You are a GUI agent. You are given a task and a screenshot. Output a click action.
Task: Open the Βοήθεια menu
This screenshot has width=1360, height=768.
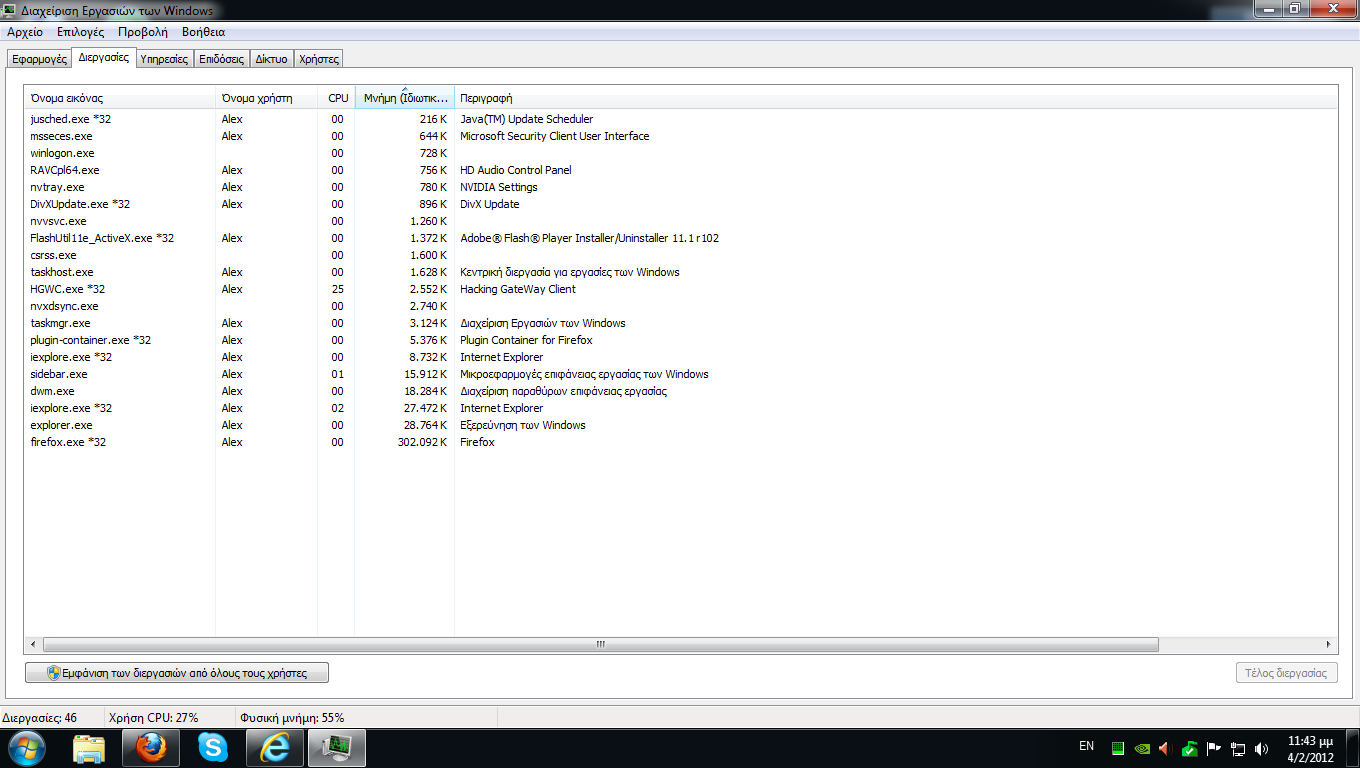tap(204, 32)
